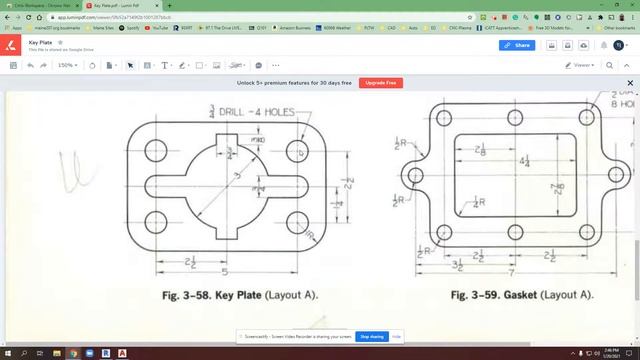Open the Sign signature dropdown
The height and width of the screenshot is (360, 640).
pyautogui.click(x=237, y=65)
